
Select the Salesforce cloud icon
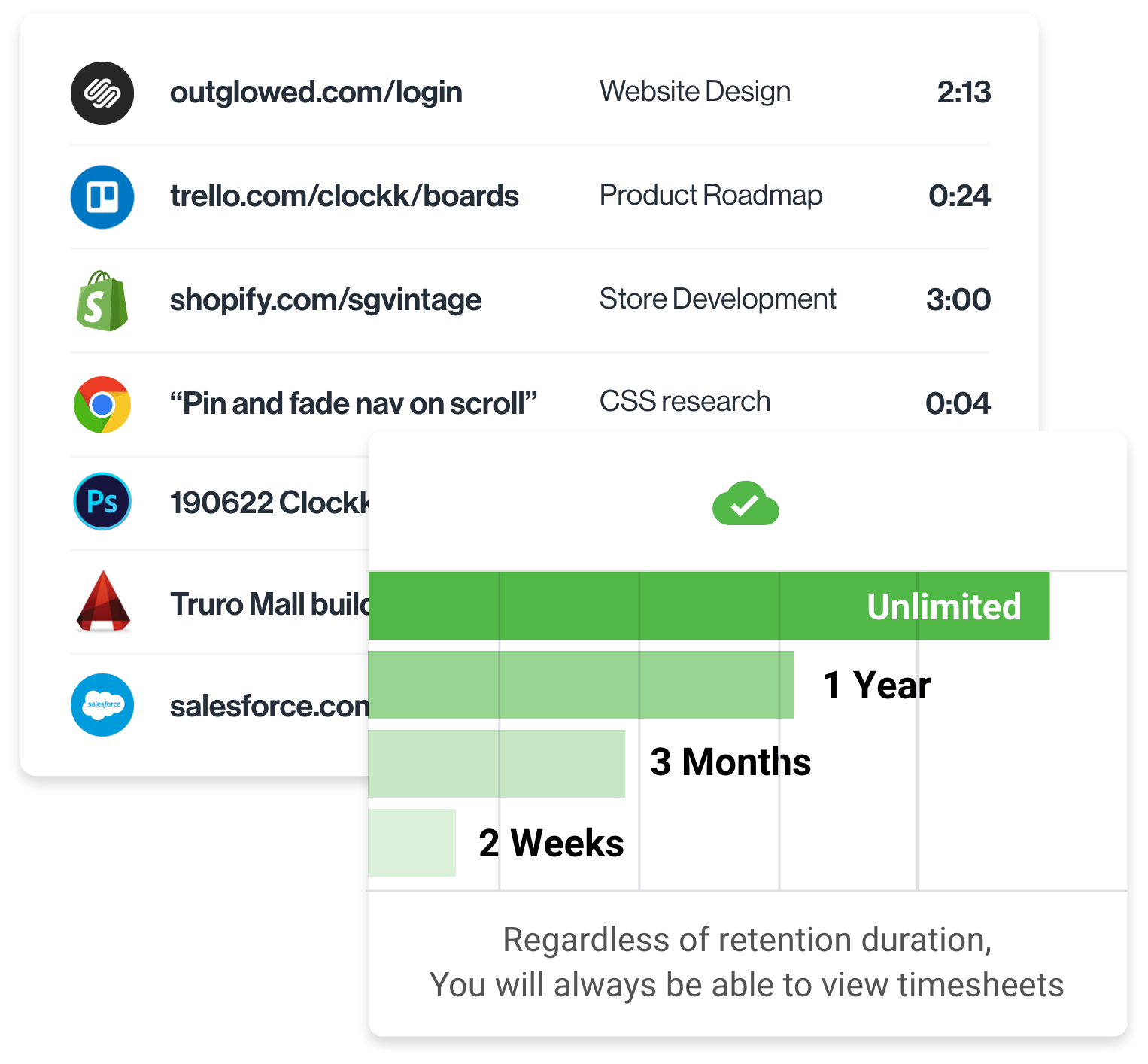coord(102,705)
